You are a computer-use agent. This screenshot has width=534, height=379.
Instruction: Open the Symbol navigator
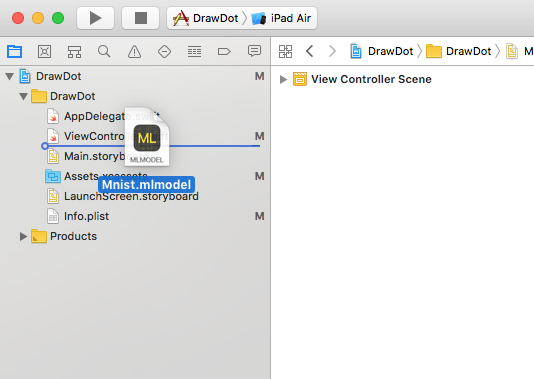coord(74,52)
